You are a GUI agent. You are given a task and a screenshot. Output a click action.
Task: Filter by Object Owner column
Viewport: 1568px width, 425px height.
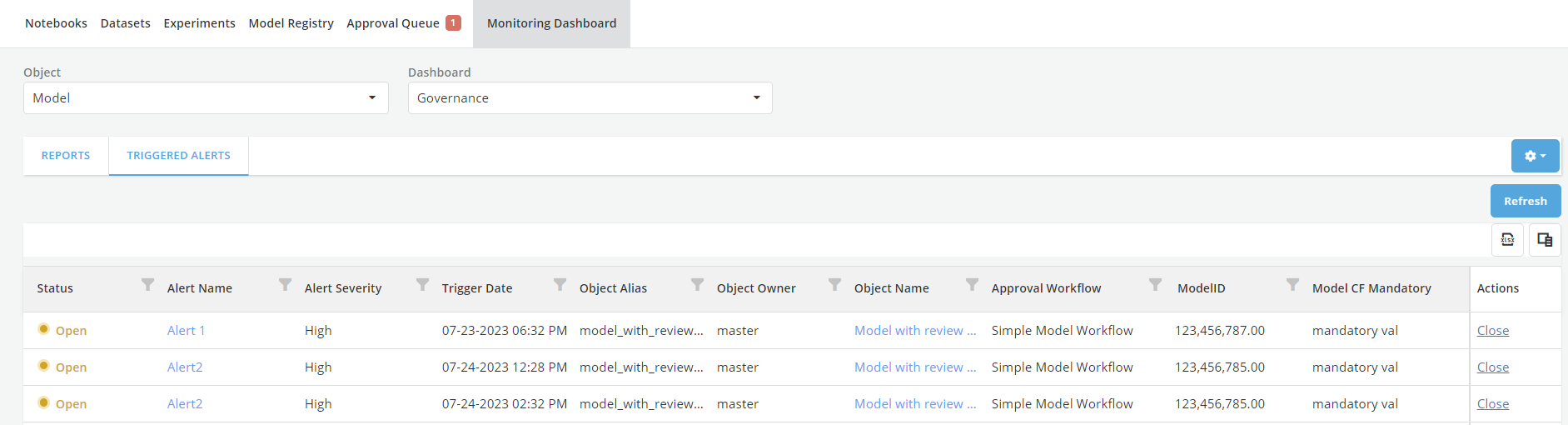point(834,285)
